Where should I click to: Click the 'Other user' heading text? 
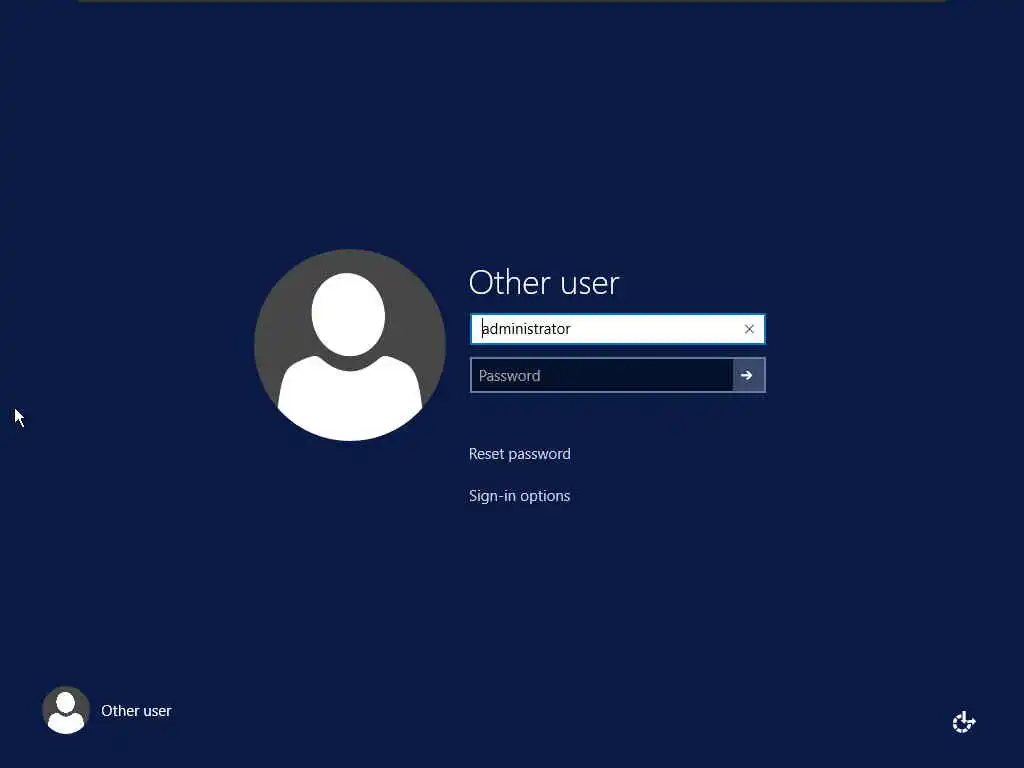point(544,283)
